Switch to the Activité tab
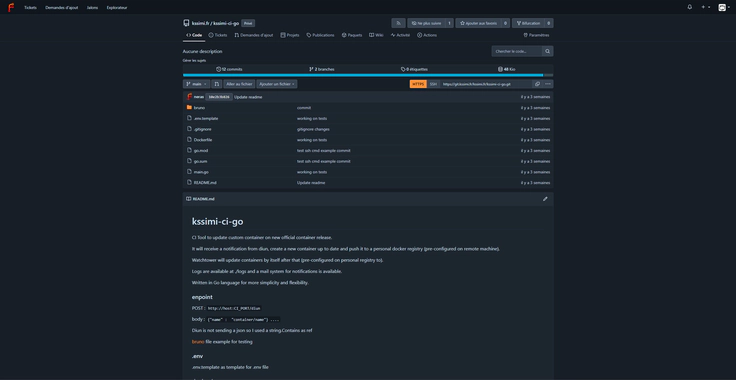 pyautogui.click(x=400, y=35)
